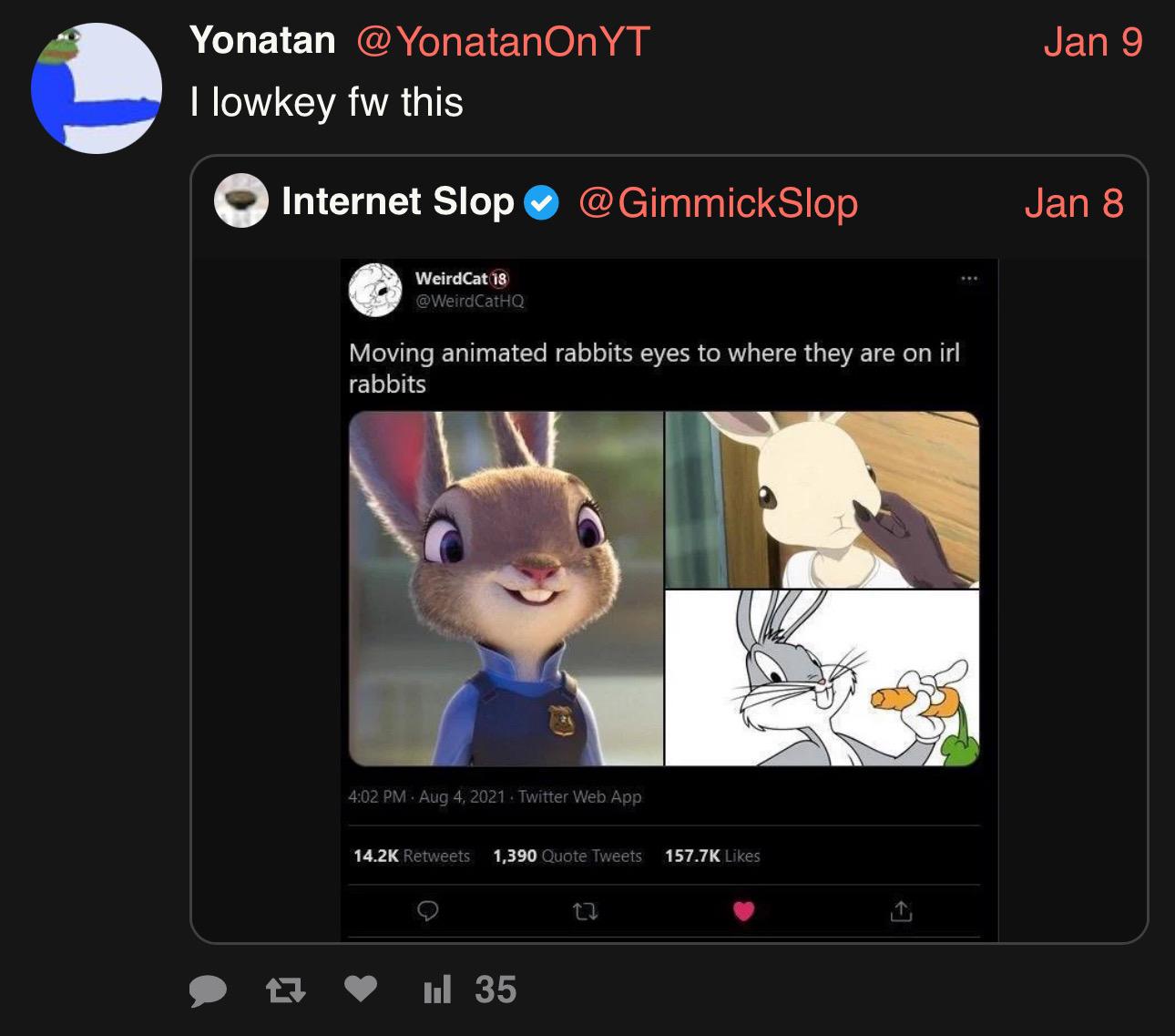Image resolution: width=1175 pixels, height=1036 pixels.
Task: Like Yonatan's post with the heart icon
Action: (x=361, y=990)
